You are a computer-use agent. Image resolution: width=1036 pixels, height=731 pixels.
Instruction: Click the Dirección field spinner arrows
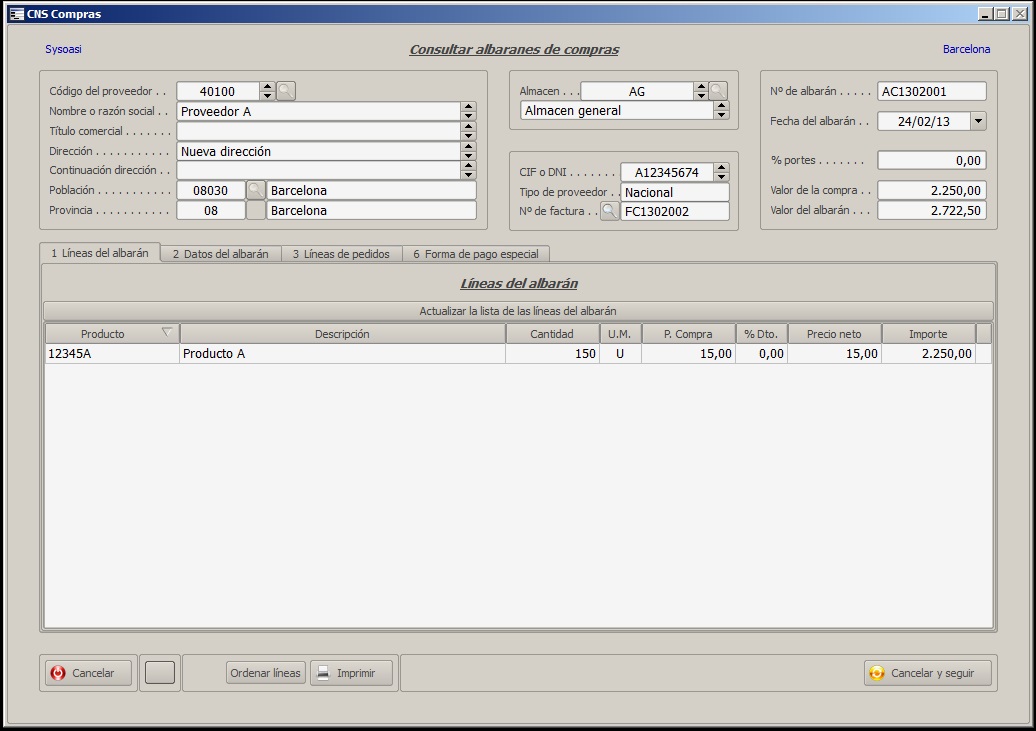tap(468, 151)
